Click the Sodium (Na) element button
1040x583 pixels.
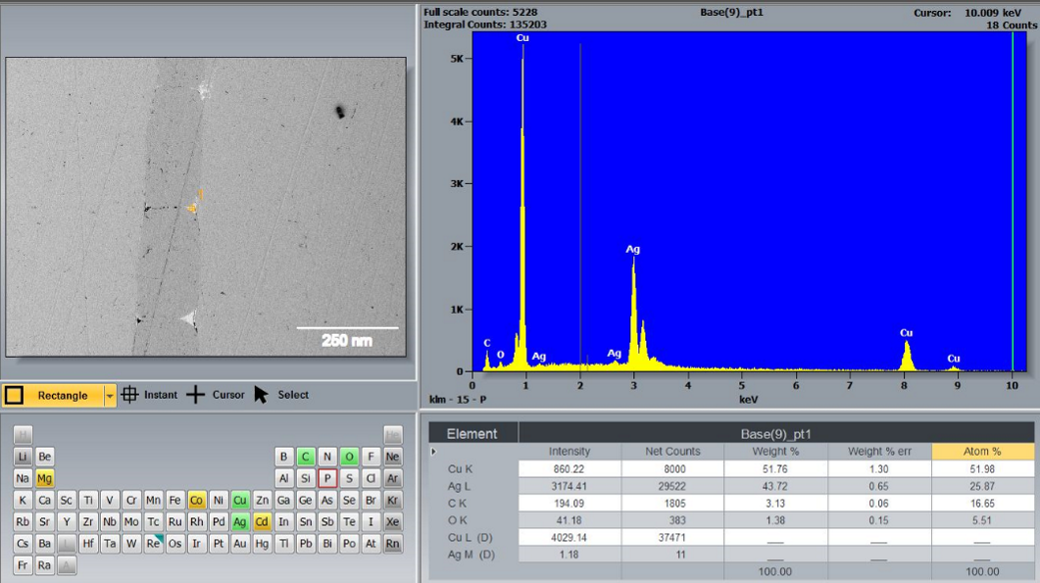tap(23, 479)
